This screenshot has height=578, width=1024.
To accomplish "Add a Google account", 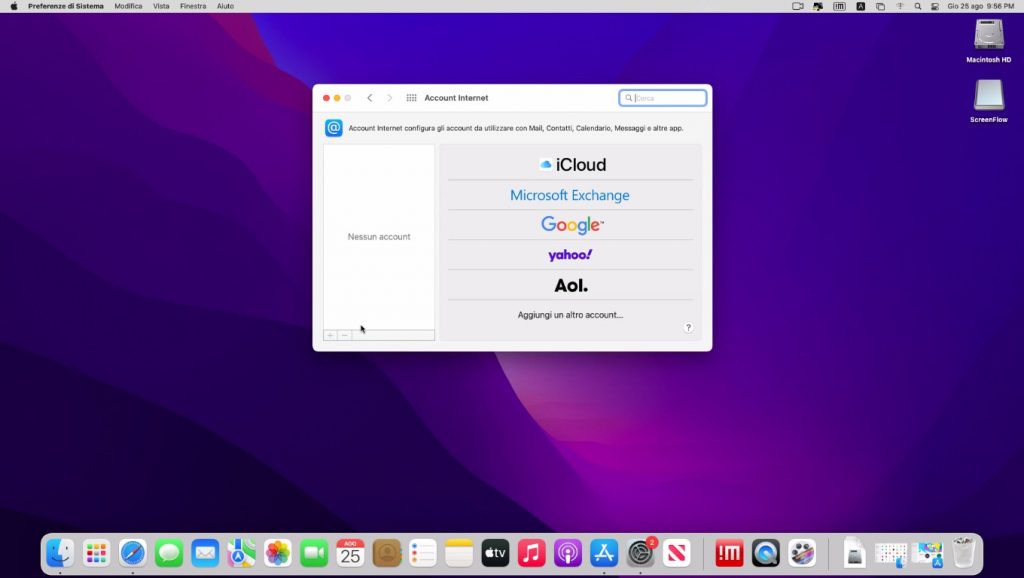I will tap(571, 225).
